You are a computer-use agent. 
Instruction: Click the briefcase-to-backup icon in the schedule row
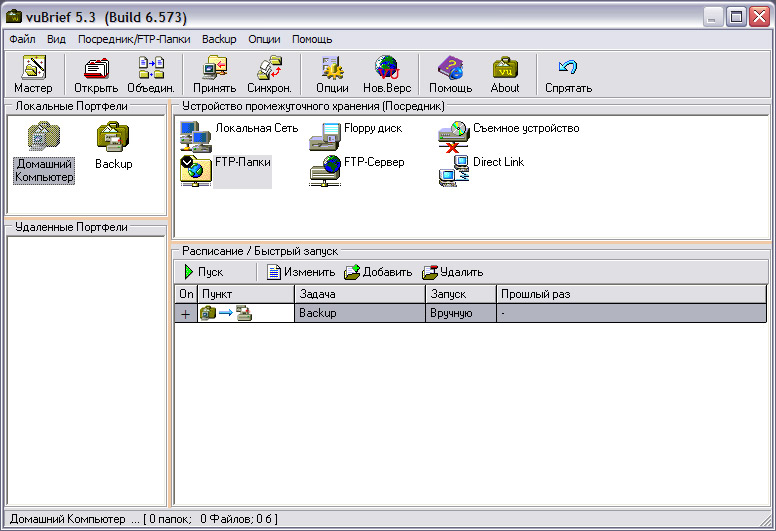[226, 313]
